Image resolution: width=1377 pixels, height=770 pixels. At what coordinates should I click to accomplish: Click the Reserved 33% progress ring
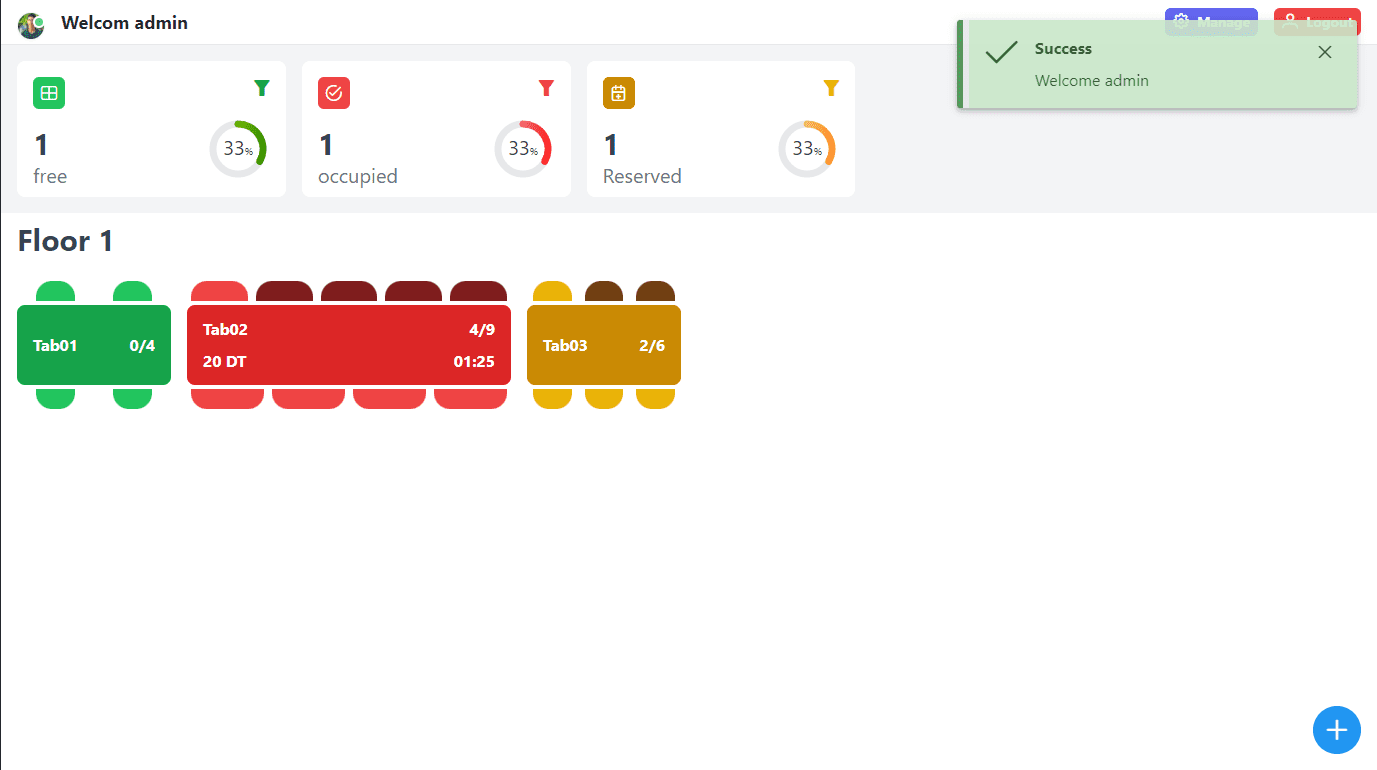807,149
